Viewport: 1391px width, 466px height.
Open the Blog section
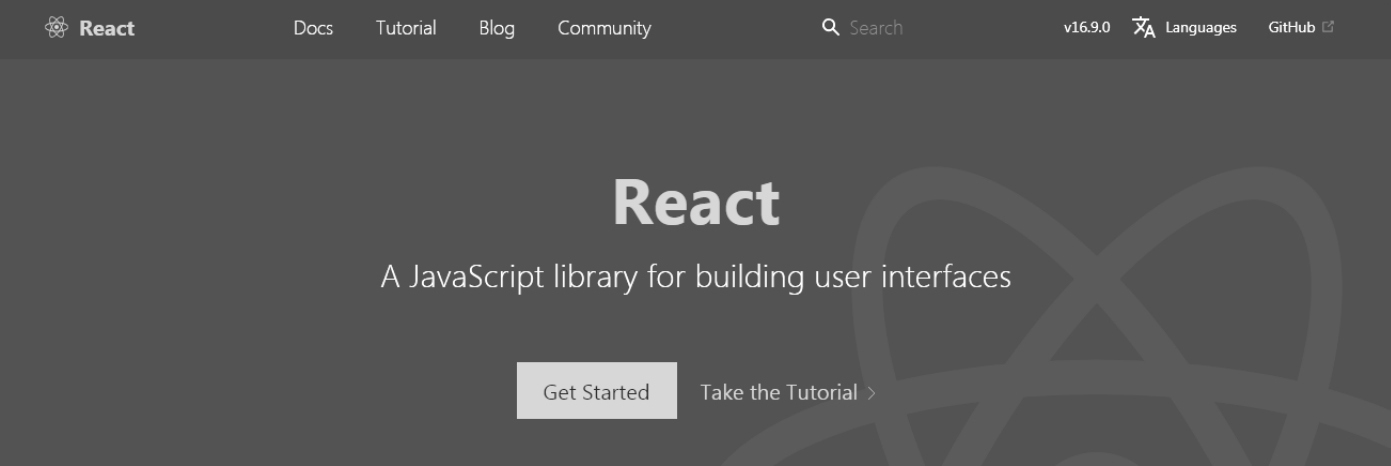(x=496, y=28)
